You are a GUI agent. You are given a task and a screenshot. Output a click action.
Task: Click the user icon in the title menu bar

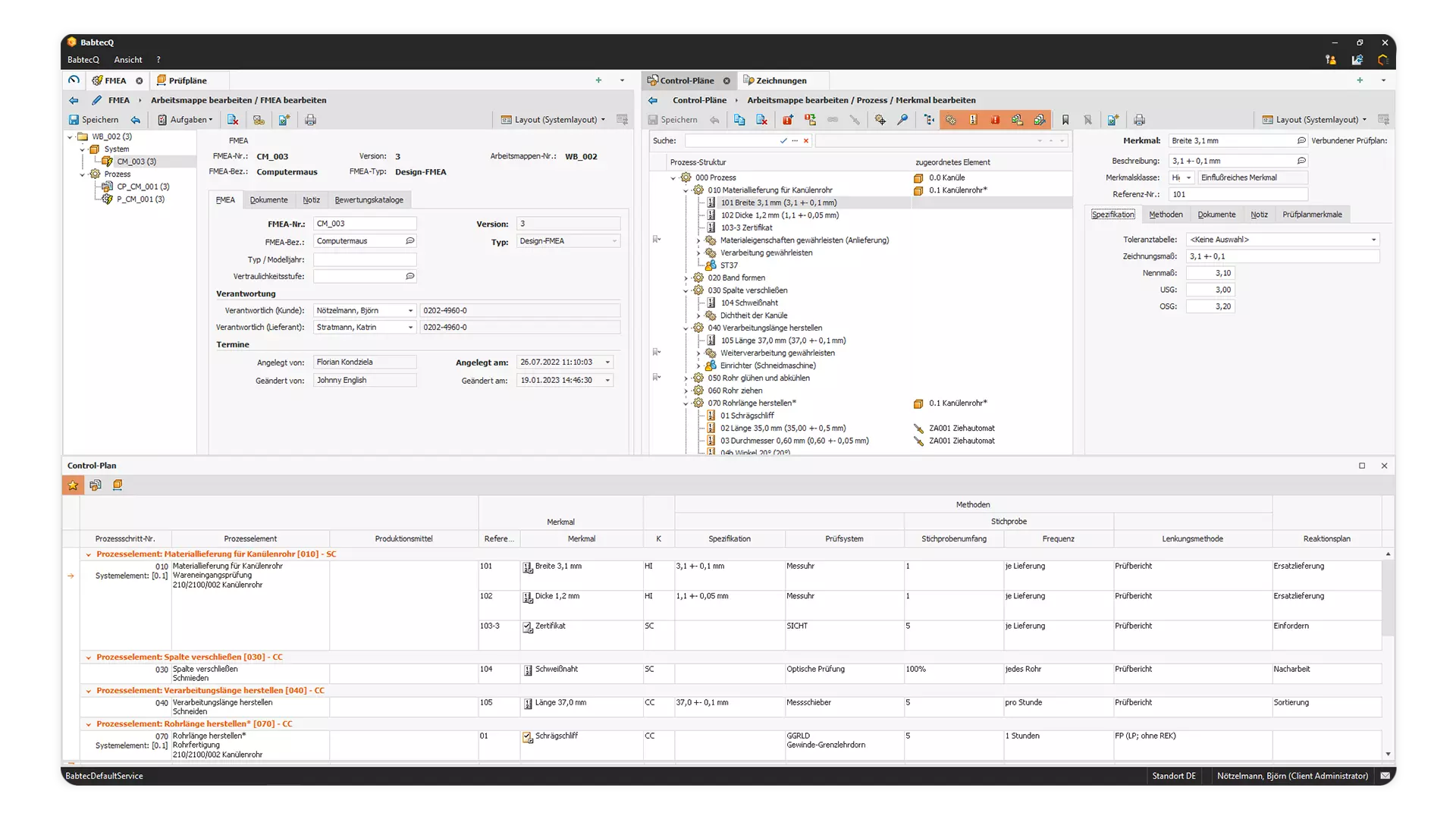[x=1330, y=60]
